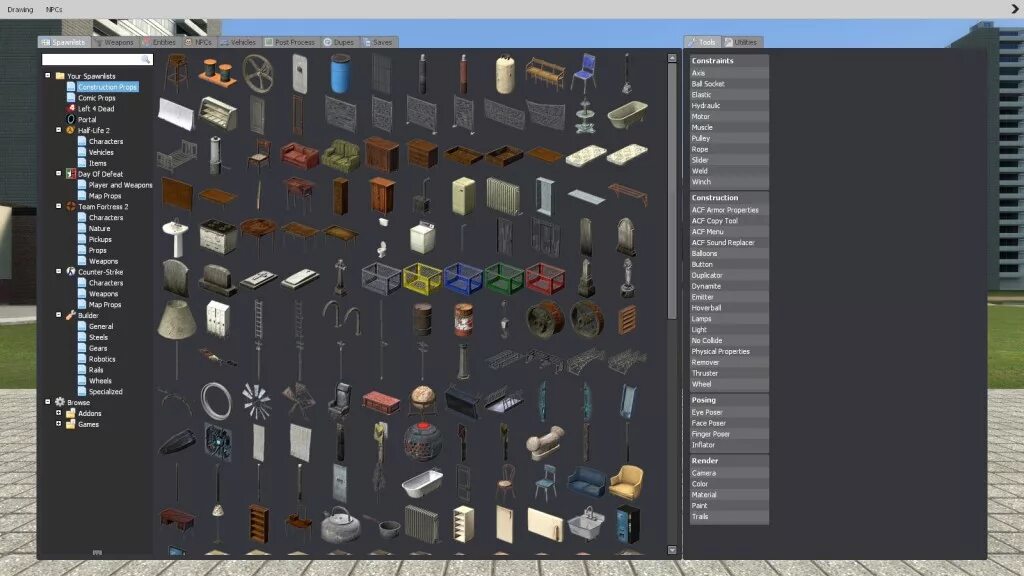The image size is (1024, 576).
Task: Collapse the Your Spawnlists tree node
Action: click(x=48, y=76)
